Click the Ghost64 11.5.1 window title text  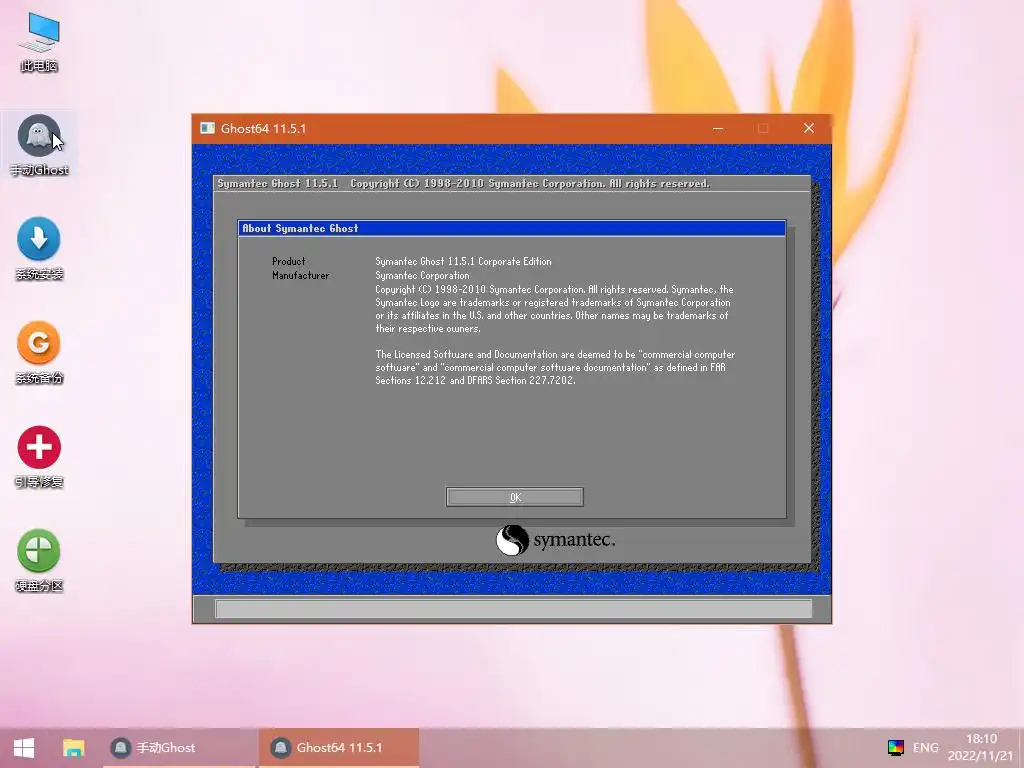pyautogui.click(x=263, y=128)
